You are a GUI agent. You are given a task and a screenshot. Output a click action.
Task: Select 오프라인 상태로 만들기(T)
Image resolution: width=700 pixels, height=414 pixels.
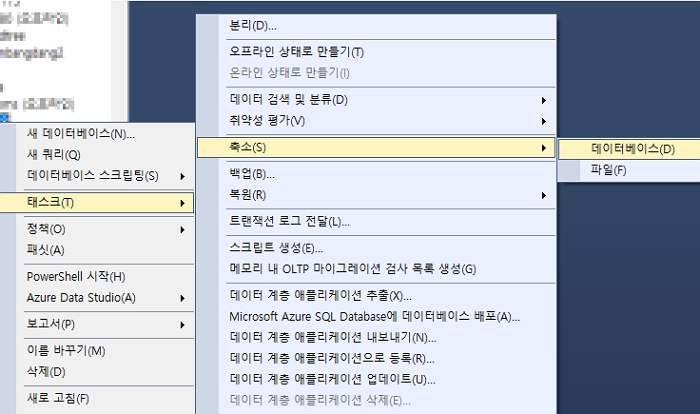(x=296, y=52)
